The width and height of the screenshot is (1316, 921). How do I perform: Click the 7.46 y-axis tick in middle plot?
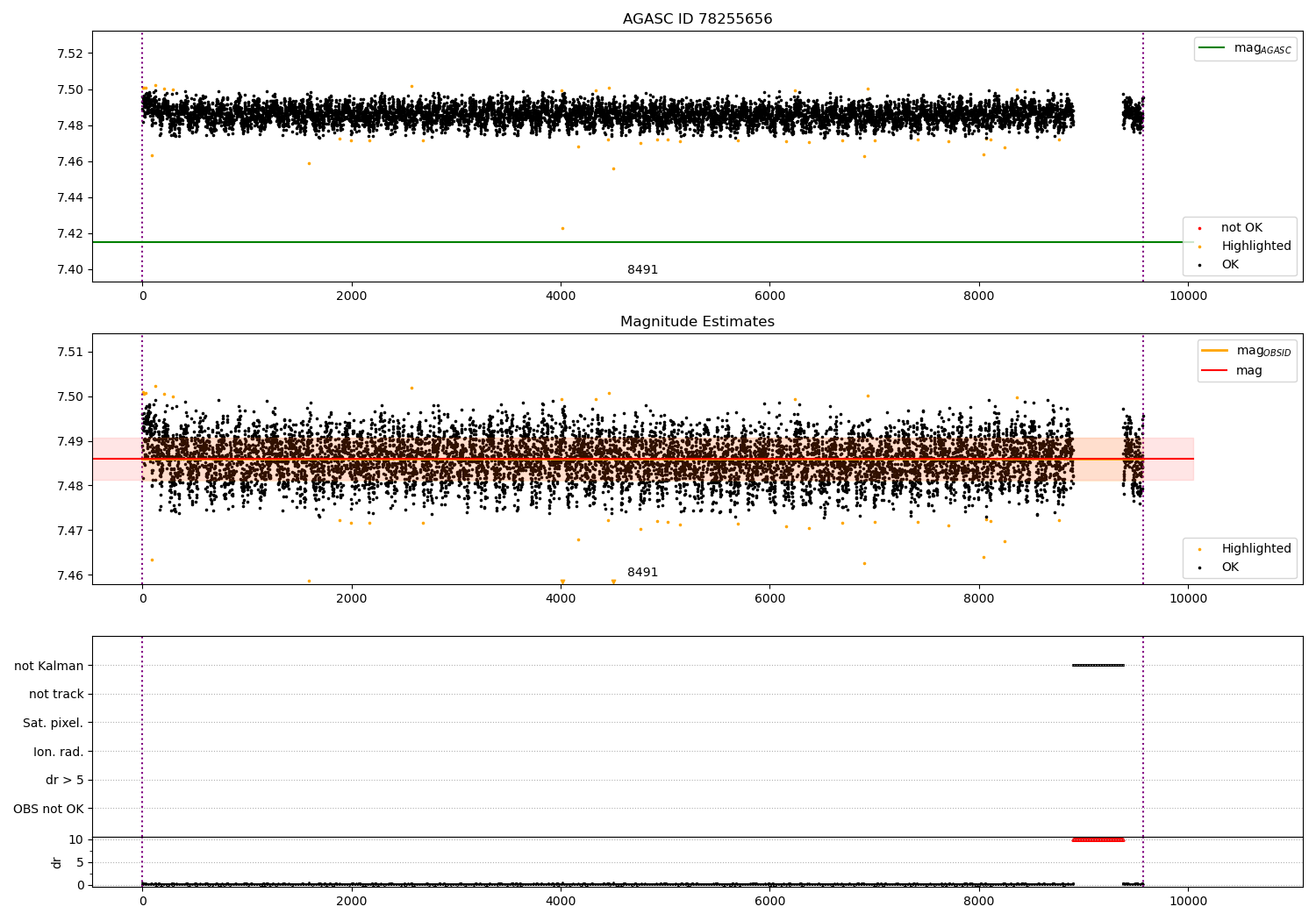tap(68, 575)
